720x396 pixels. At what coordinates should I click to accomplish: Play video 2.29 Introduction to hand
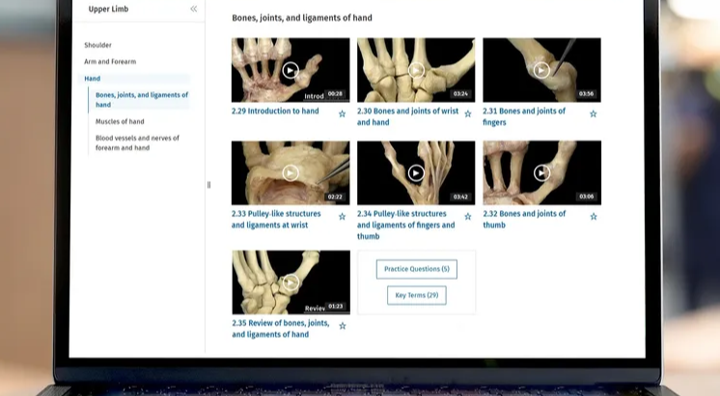pyautogui.click(x=290, y=70)
